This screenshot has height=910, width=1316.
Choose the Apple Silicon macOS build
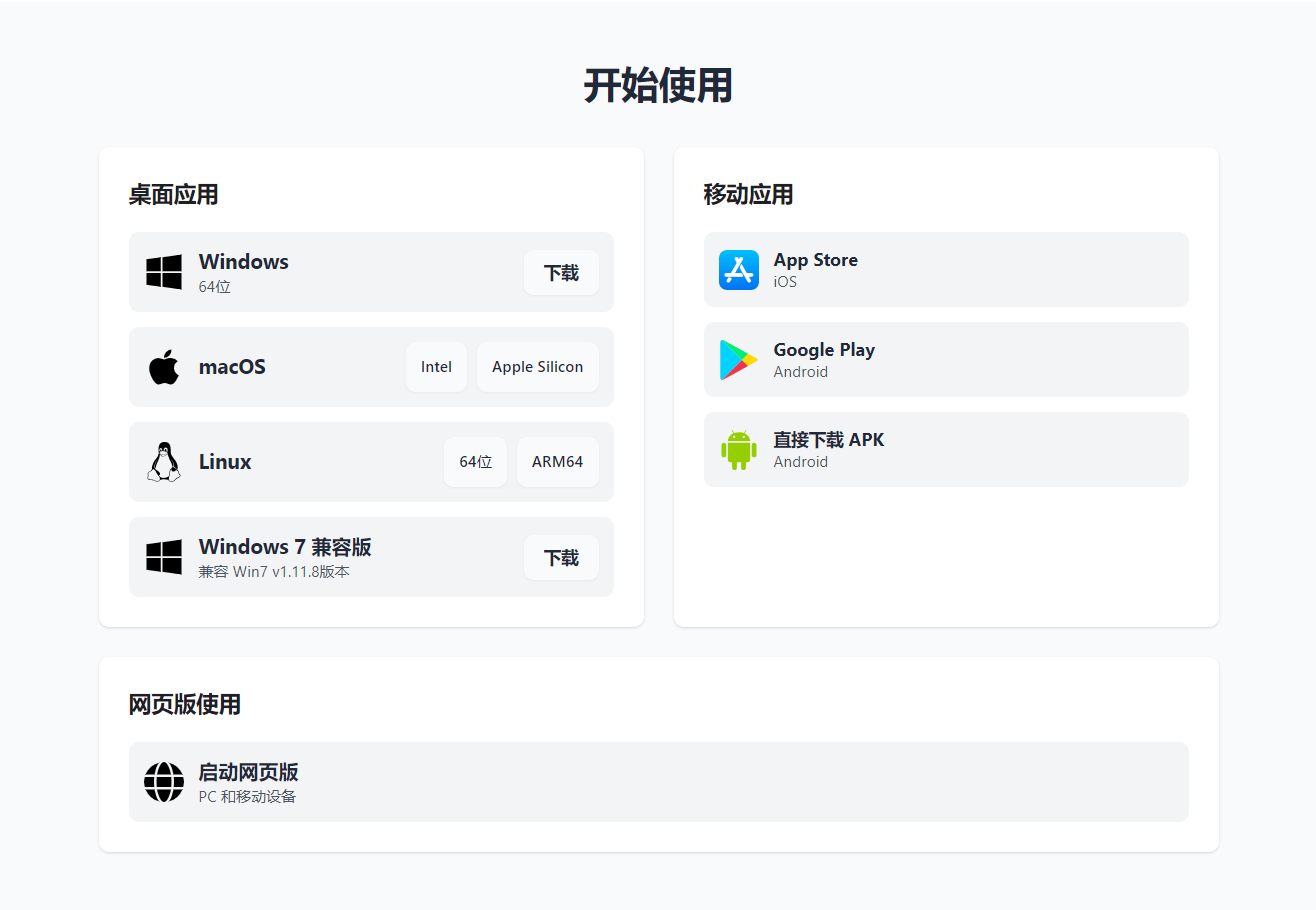(x=537, y=367)
